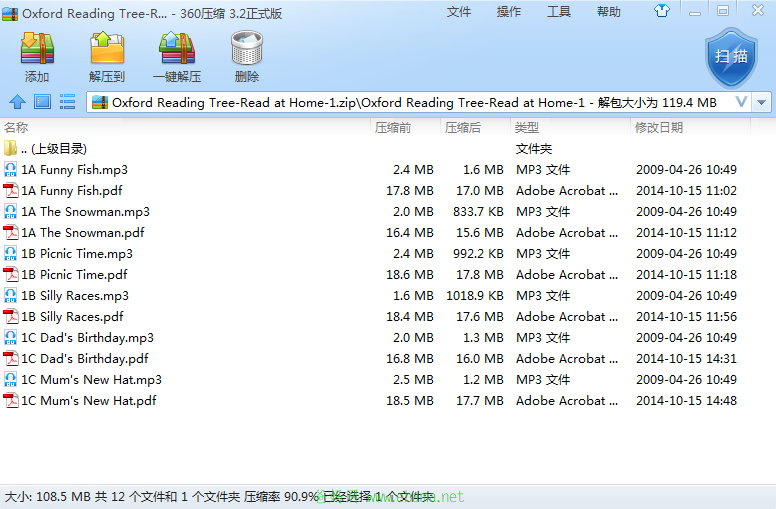Viewport: 776px width, 509px height.
Task: Click the archive icon in the address bar
Action: pyautogui.click(x=99, y=102)
